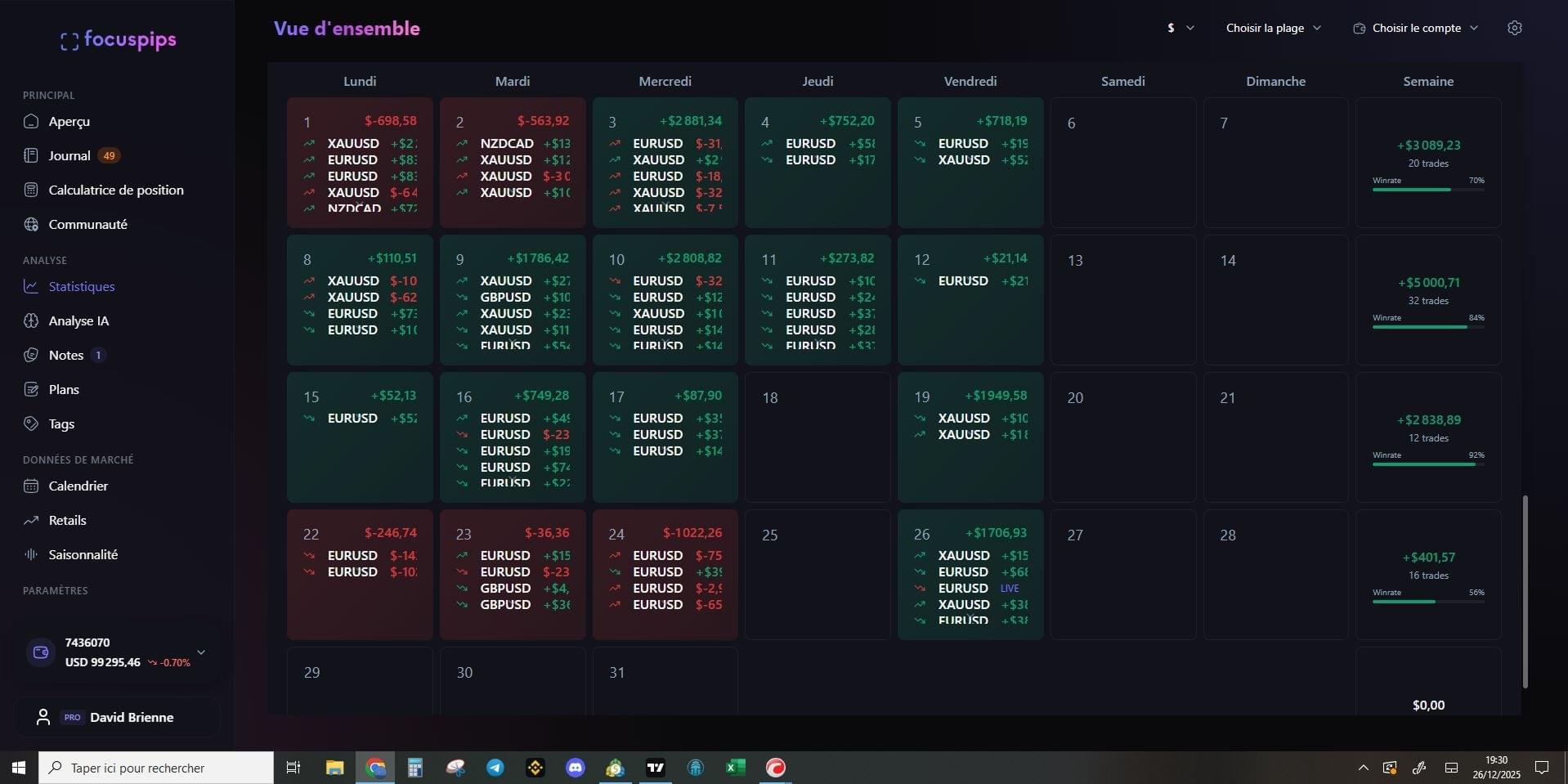Click the calendar vertical scrollbar
The width and height of the screenshot is (1568, 784).
click(x=1525, y=591)
